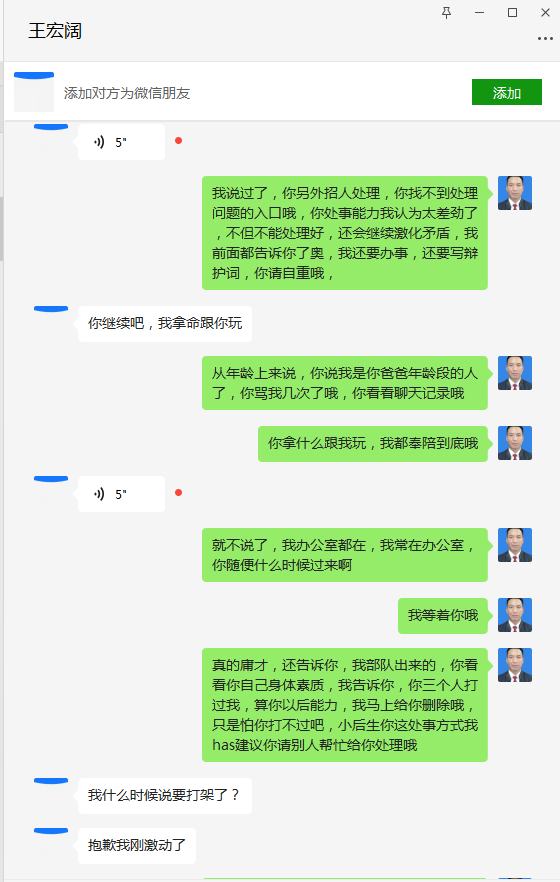Viewport: 560px width, 882px height.
Task: Select the 你继续吧，我拿命跟你玩 message bubble
Action: tap(165, 323)
